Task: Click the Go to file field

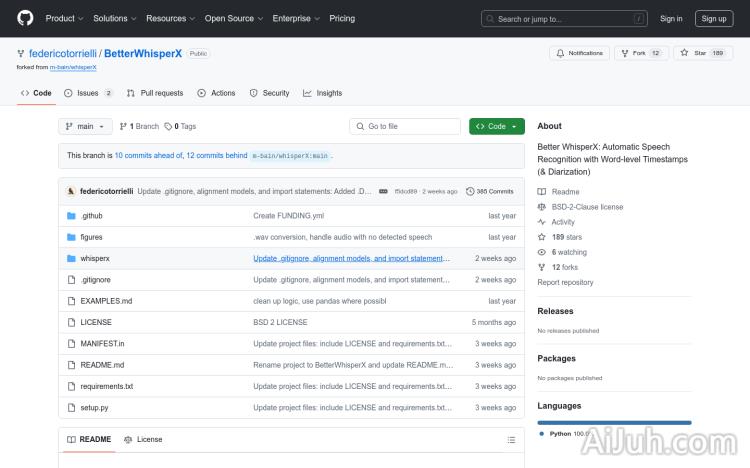Action: pos(405,127)
